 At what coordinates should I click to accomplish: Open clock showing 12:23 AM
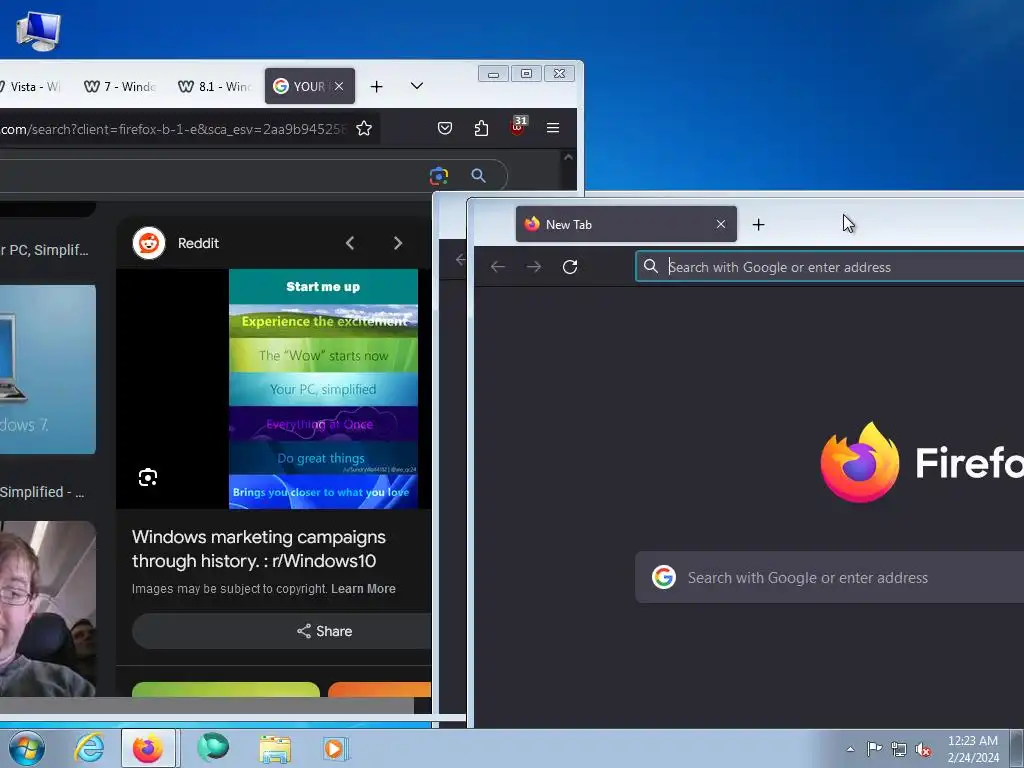click(x=973, y=749)
